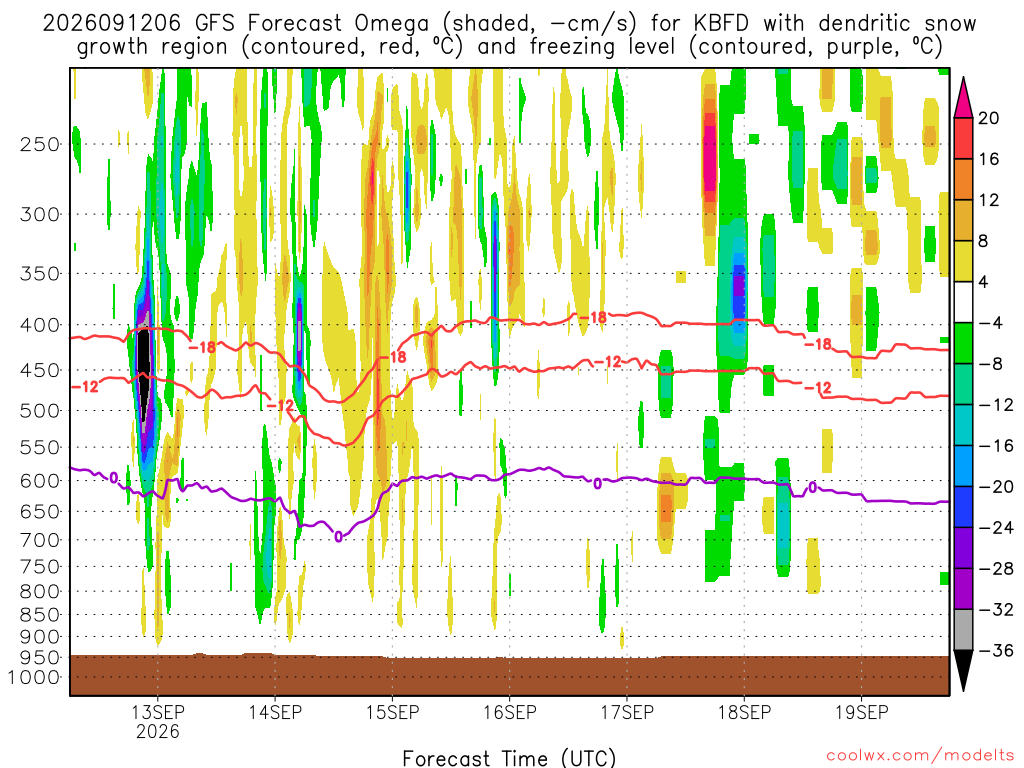Click the black bottom arrow of colorbar
Image resolution: width=1024 pixels, height=768 pixels.
point(963,670)
